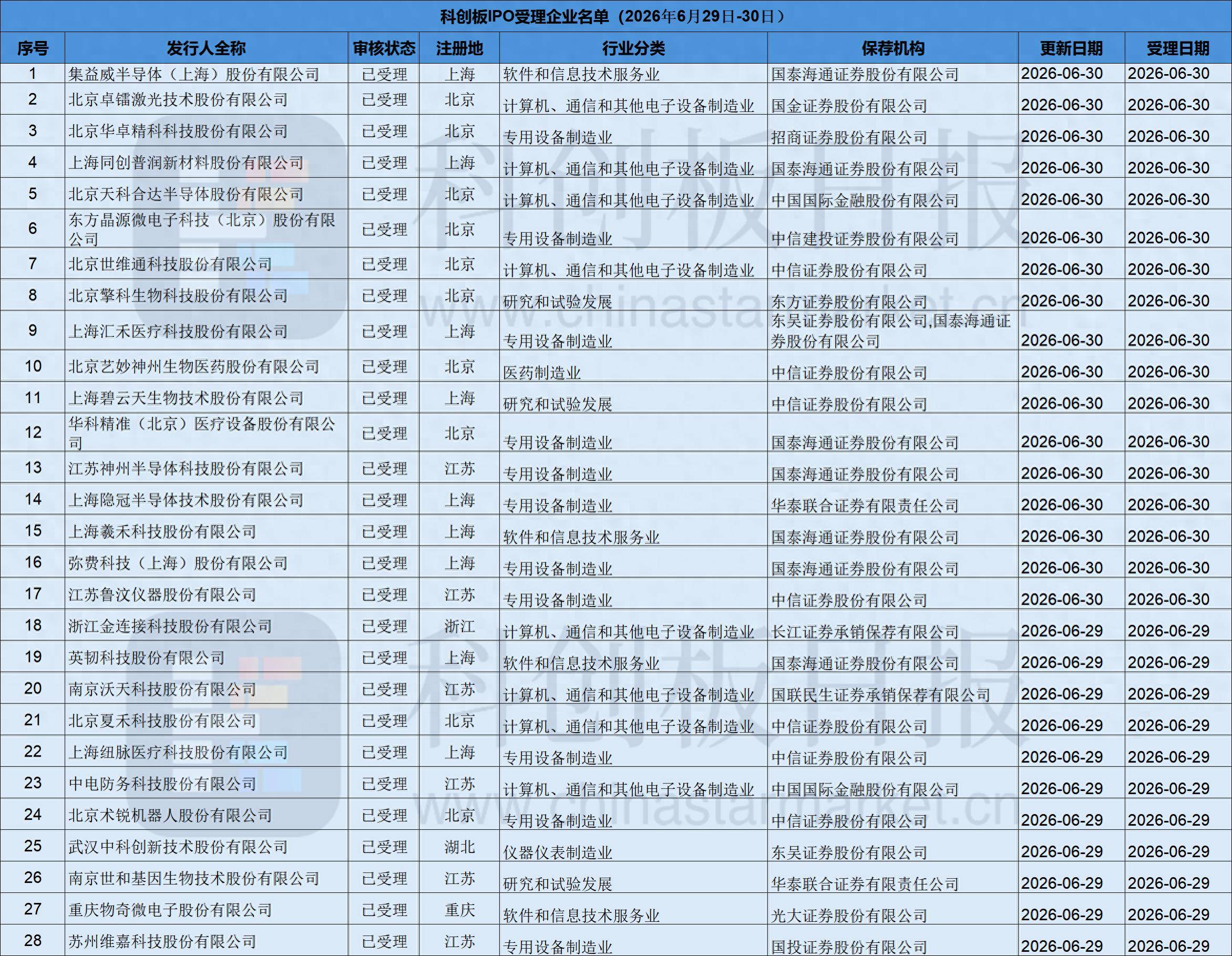Select 上海羲禾科技股份有限公司 cell
This screenshot has width=1232, height=956.
pos(206,531)
